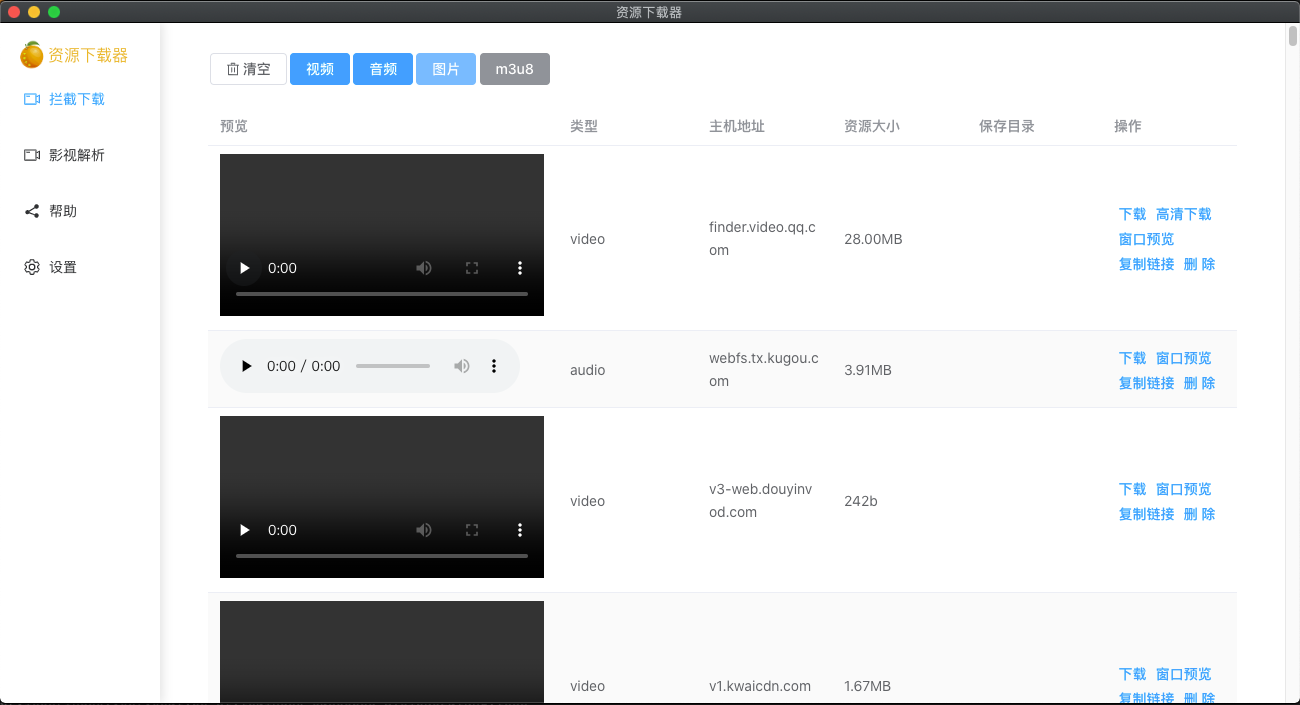Click the 3.91MB size cell
Viewport: 1300px width, 705px height.
pos(868,370)
